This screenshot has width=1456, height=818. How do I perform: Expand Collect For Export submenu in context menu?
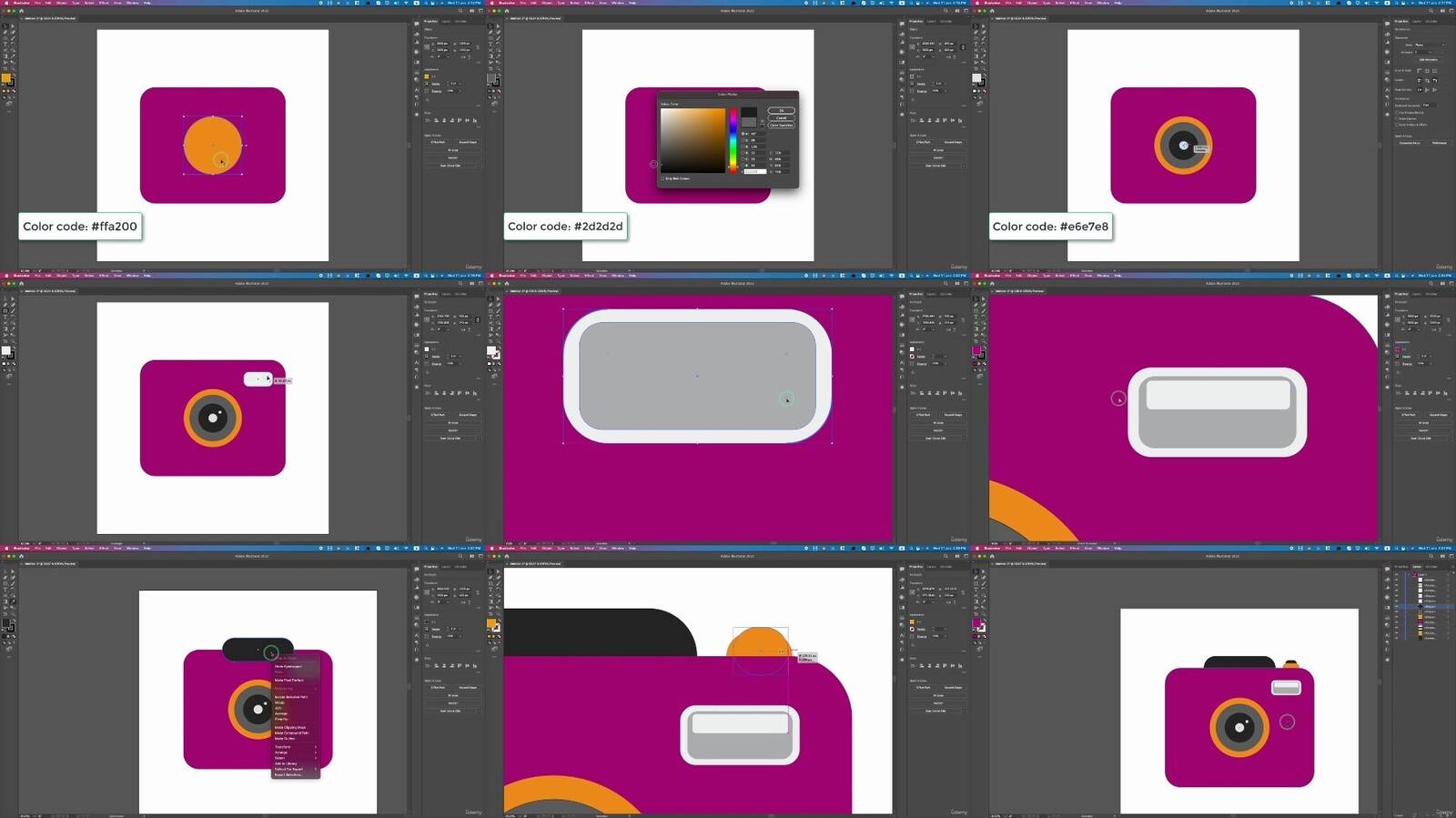point(296,769)
